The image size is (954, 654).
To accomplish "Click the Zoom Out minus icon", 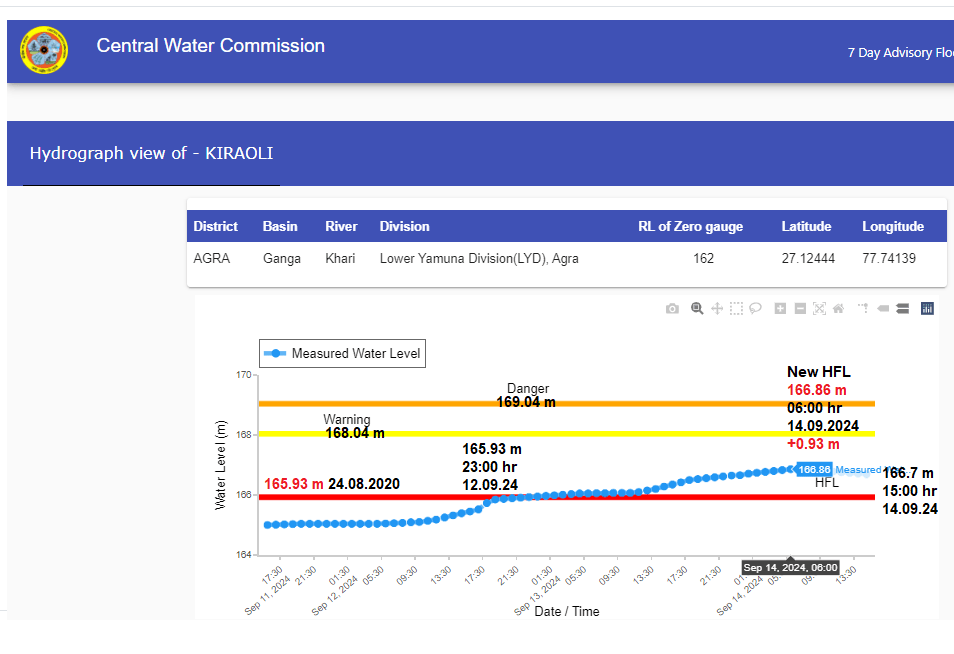I will 800,309.
